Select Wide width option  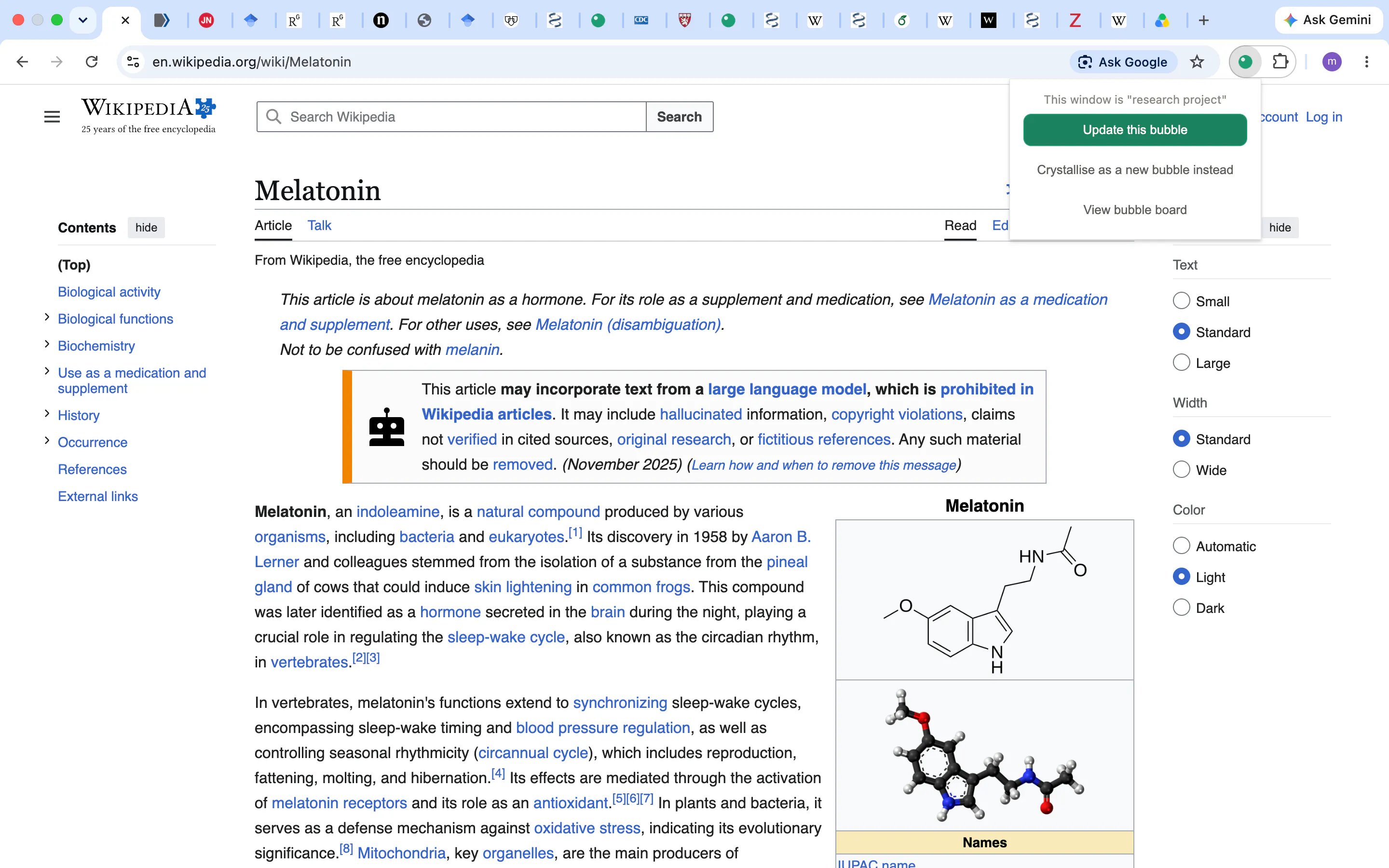(x=1181, y=470)
